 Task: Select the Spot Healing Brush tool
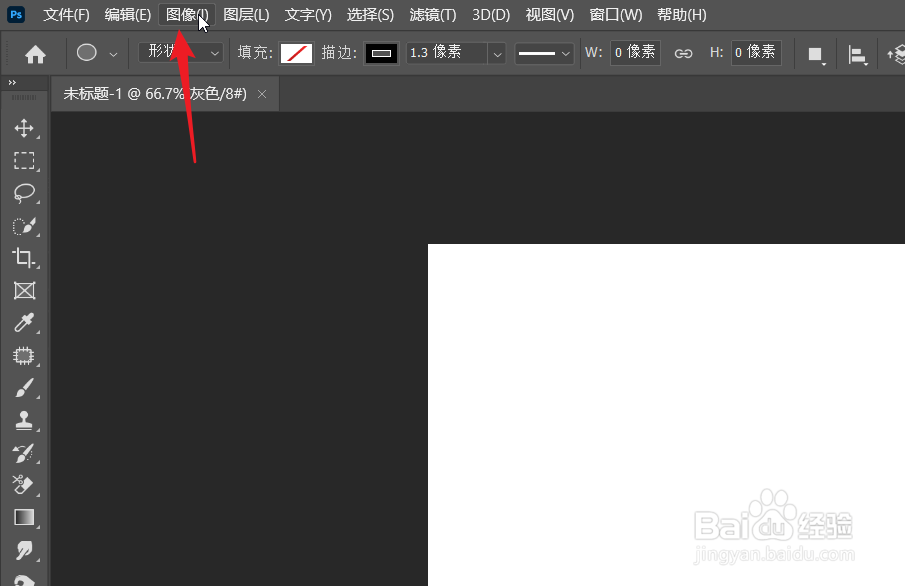[24, 356]
